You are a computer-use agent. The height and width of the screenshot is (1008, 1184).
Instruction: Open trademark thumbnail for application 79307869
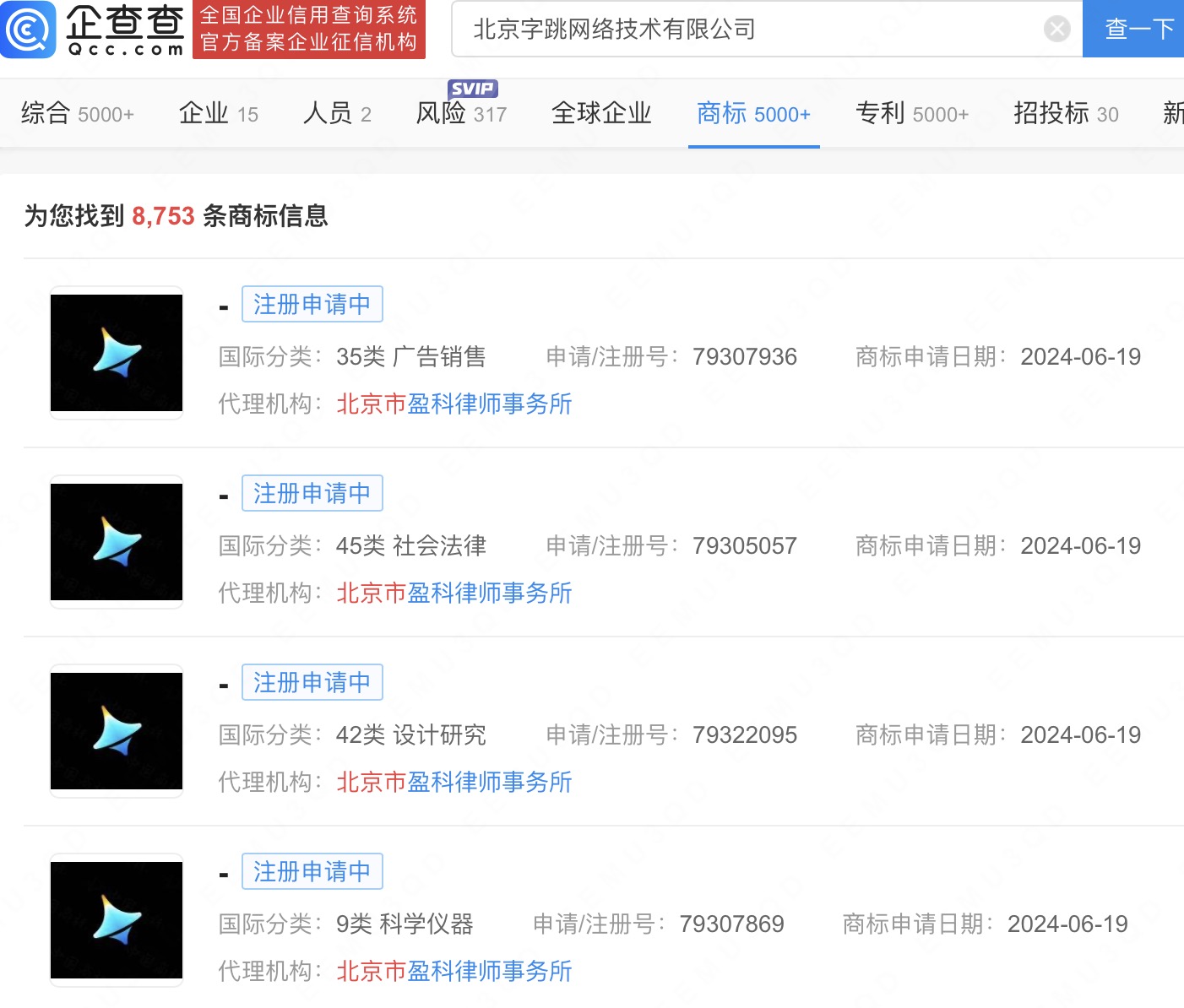coord(117,920)
